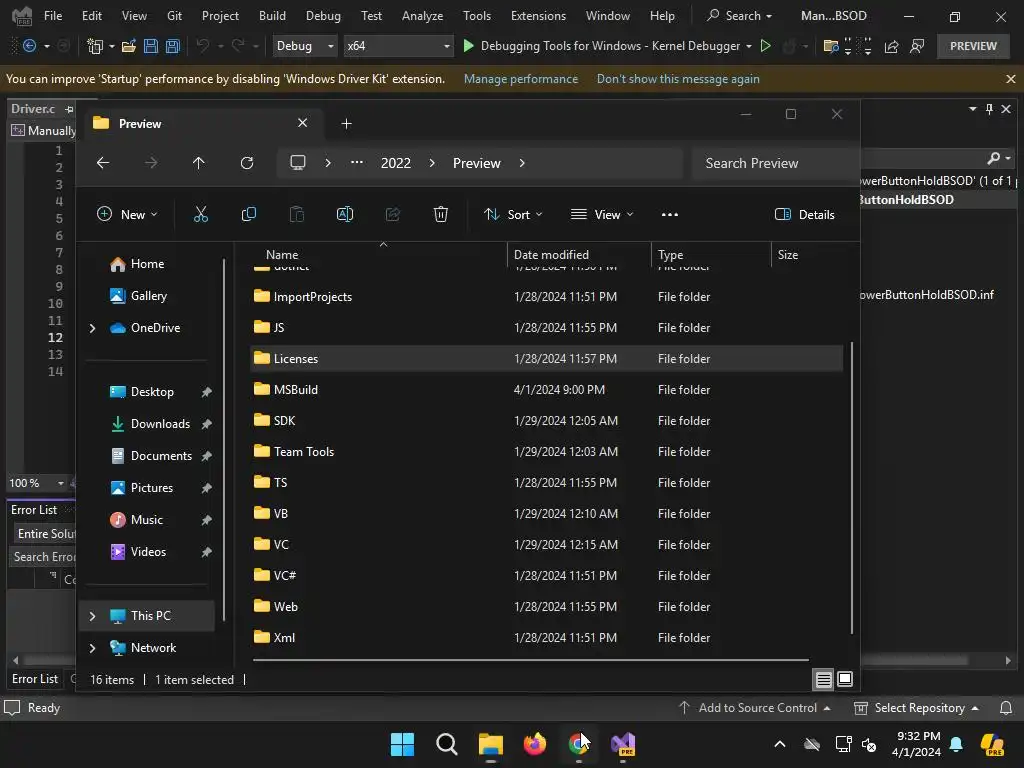Viewport: 1024px width, 768px height.
Task: Open Visual Studio notifications bell
Action: point(1006,708)
